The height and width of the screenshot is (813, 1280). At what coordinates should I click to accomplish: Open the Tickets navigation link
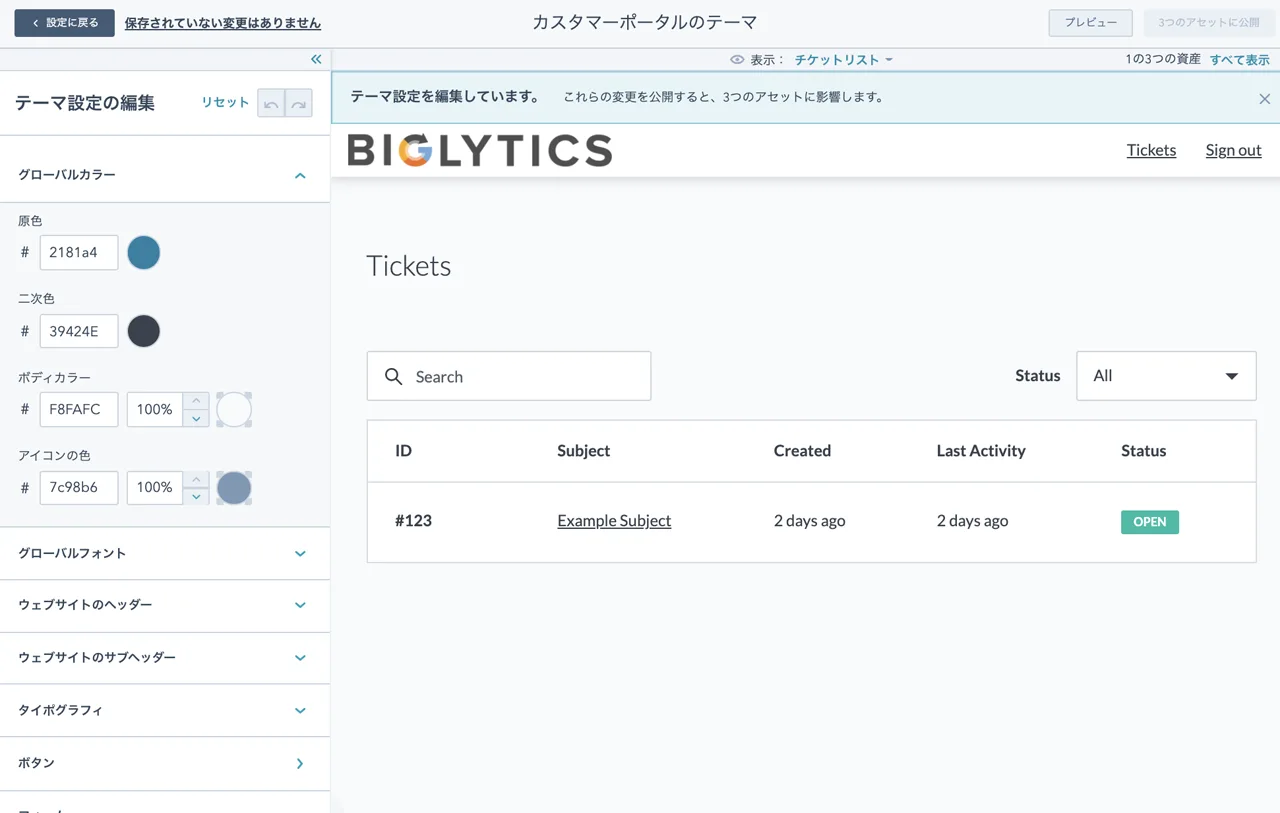pyautogui.click(x=1151, y=150)
